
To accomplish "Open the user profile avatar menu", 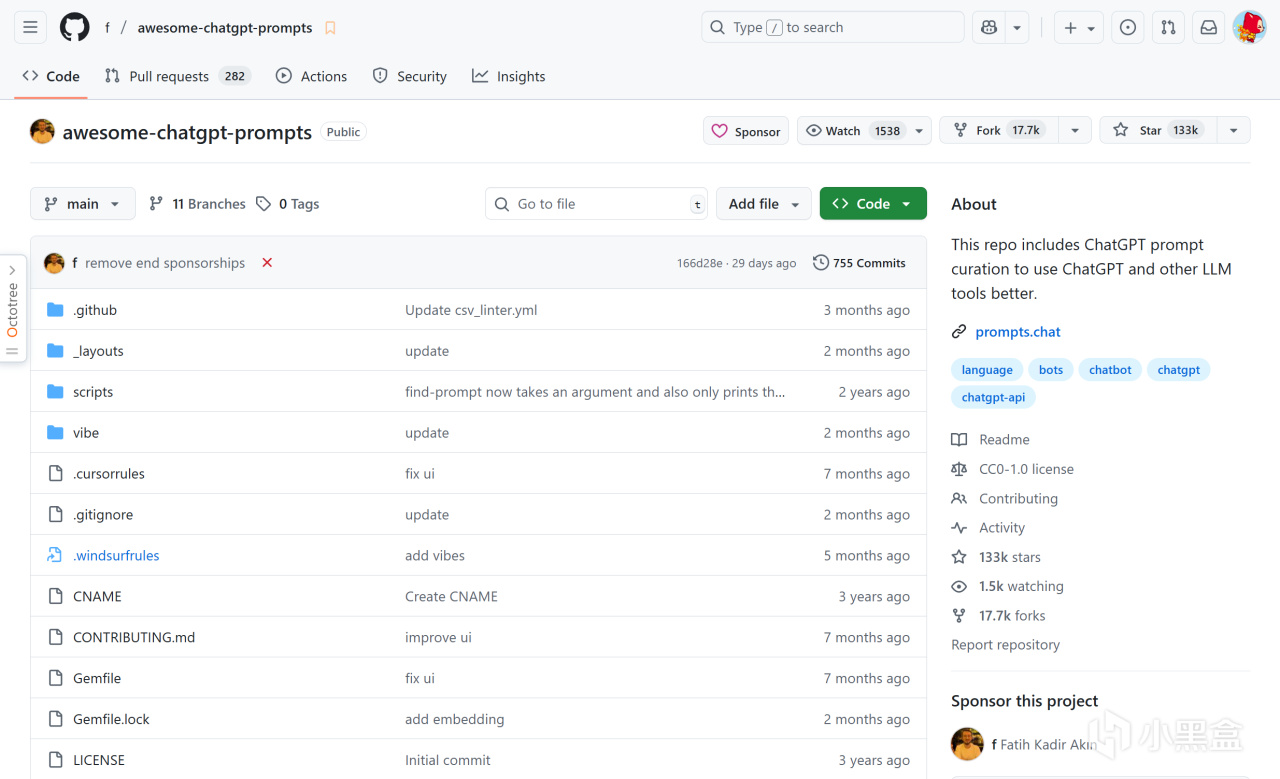I will pyautogui.click(x=1249, y=28).
